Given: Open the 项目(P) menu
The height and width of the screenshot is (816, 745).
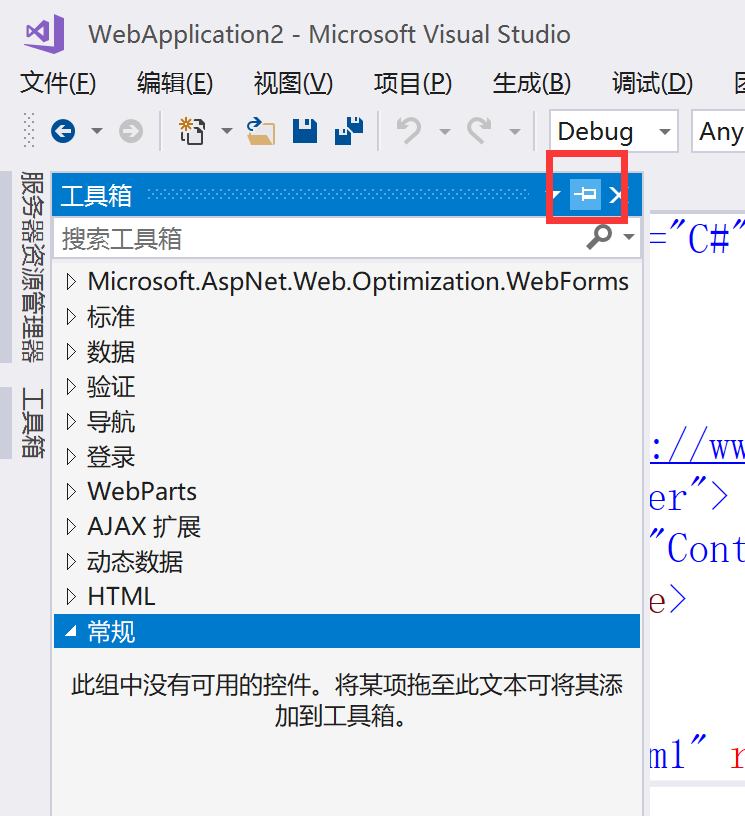Looking at the screenshot, I should pos(413,83).
